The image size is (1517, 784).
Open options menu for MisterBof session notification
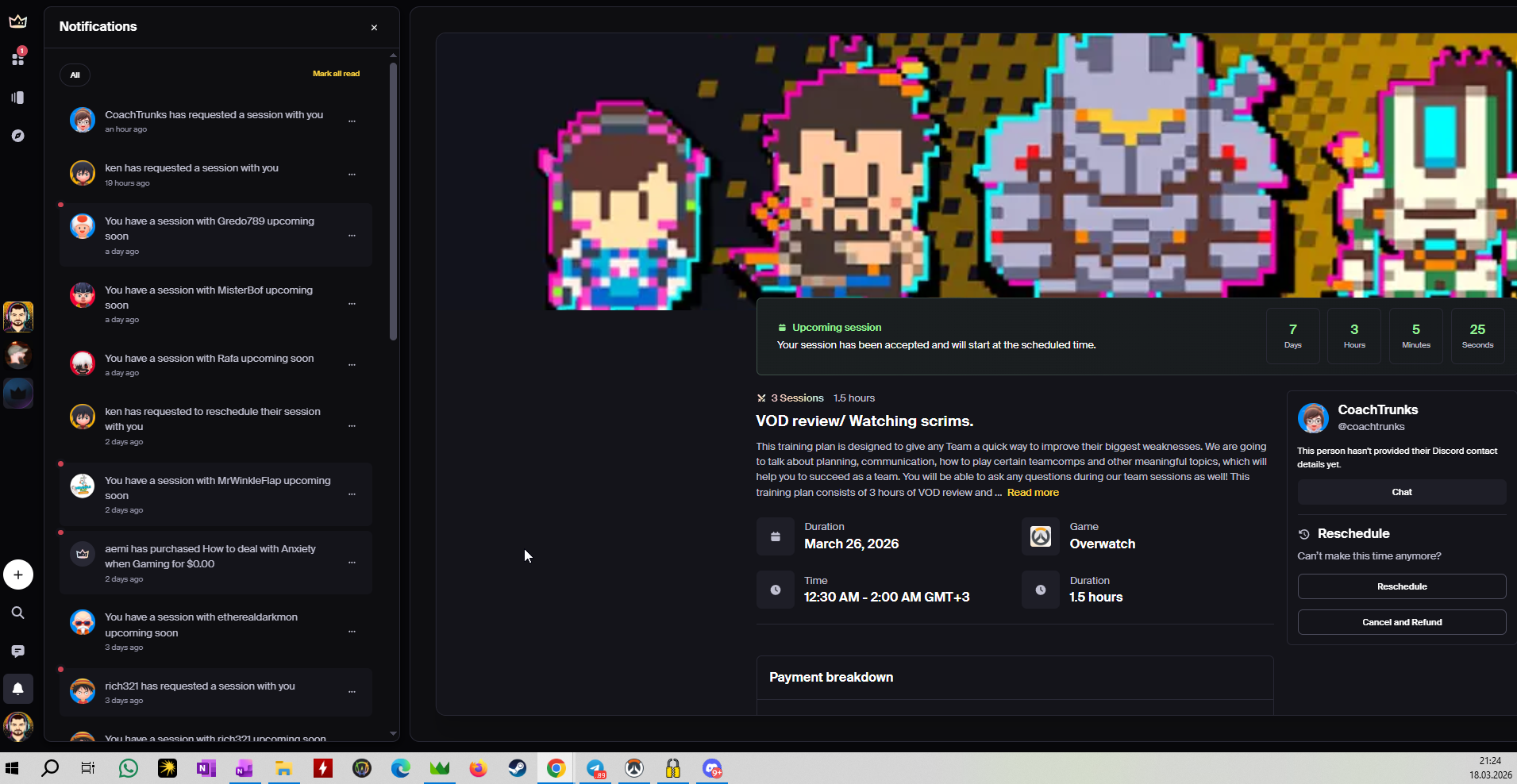click(x=352, y=304)
